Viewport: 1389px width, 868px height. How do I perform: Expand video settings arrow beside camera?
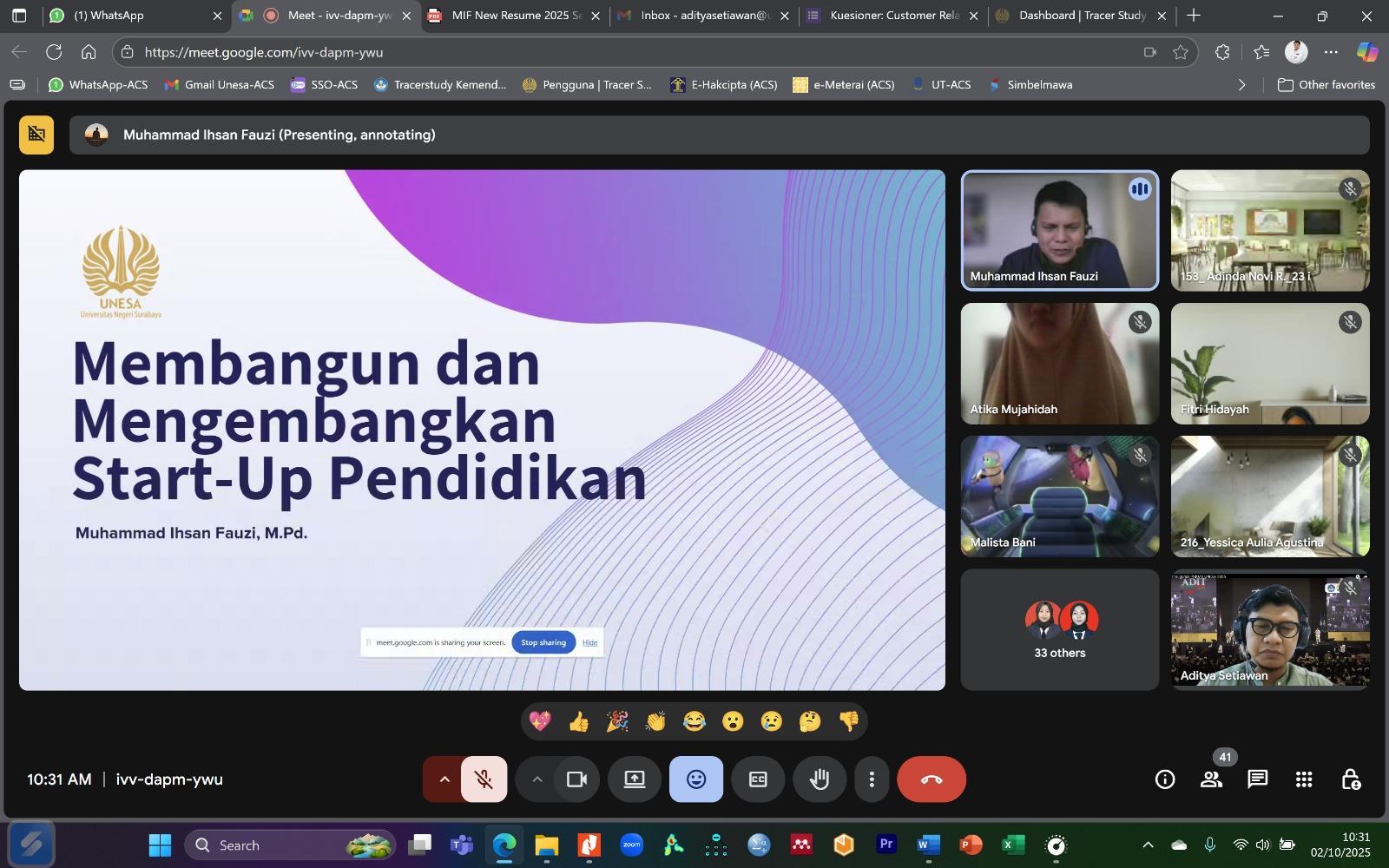[537, 779]
